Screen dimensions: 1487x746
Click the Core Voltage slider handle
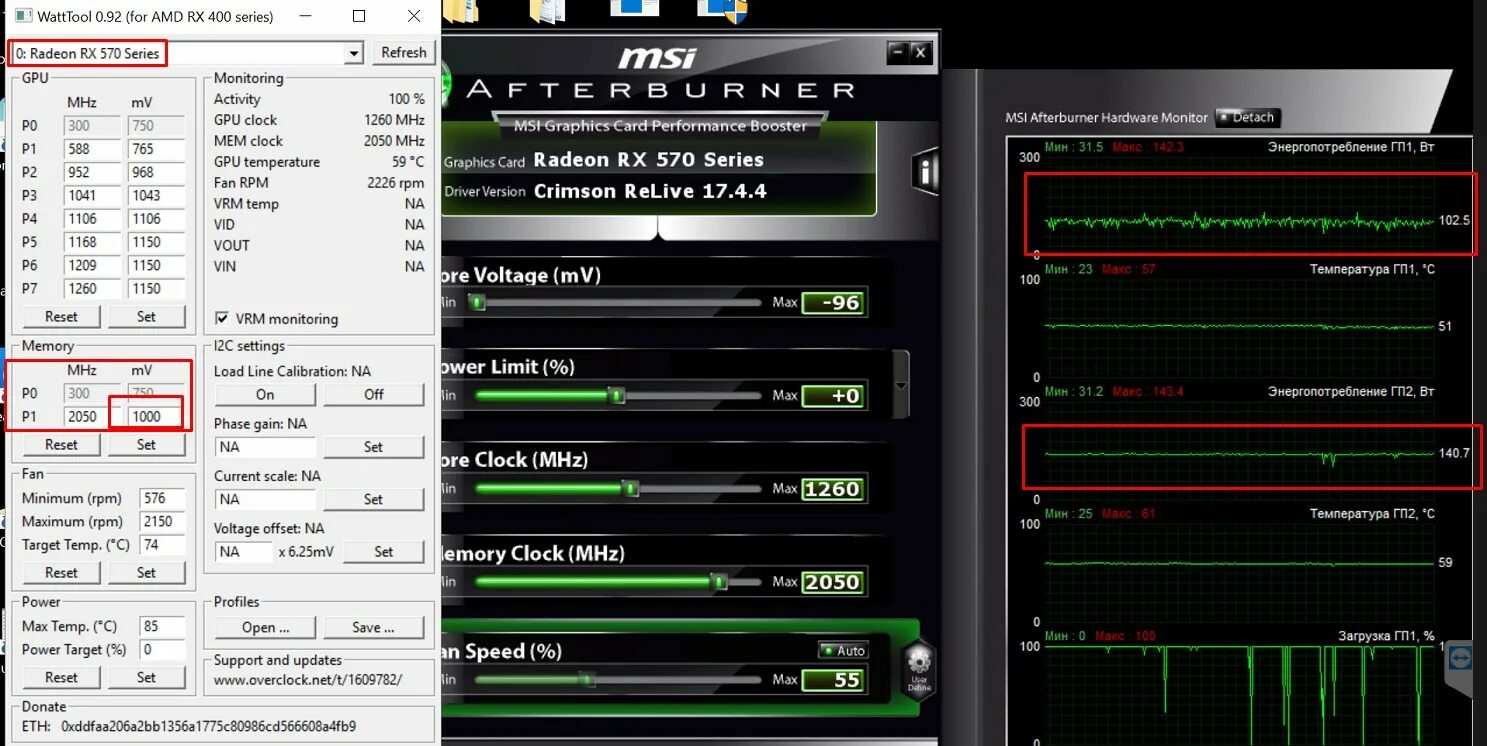[x=478, y=302]
